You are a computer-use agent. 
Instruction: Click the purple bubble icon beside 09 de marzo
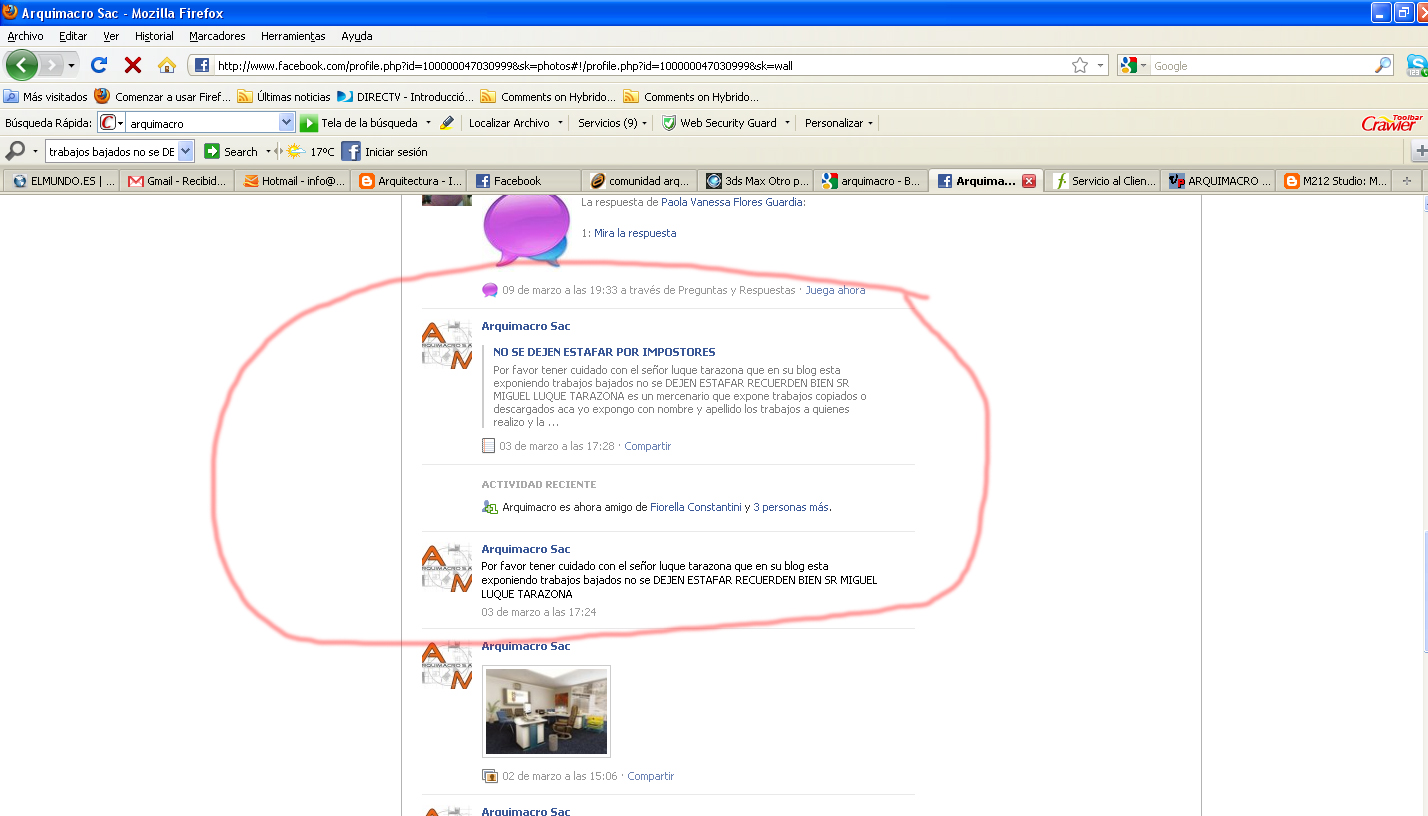[490, 290]
